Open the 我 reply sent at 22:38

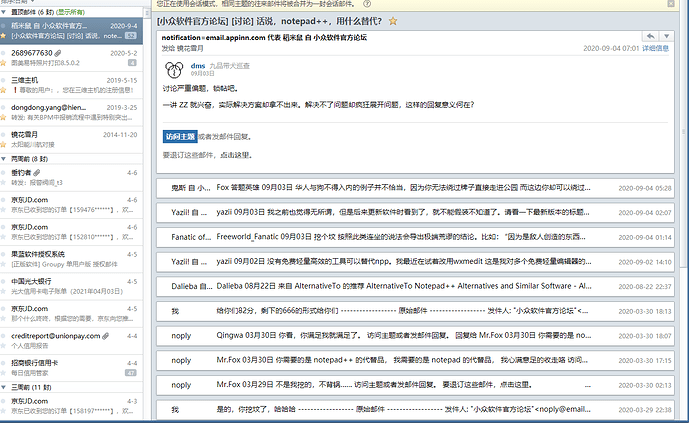415,409
